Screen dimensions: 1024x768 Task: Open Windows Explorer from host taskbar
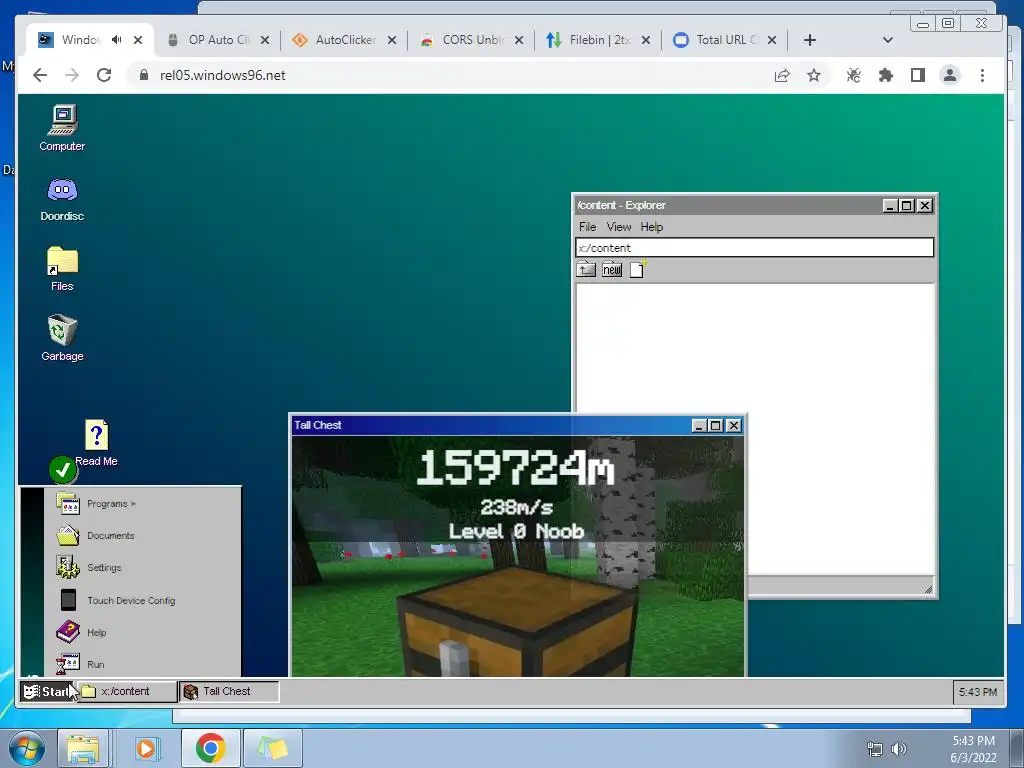[83, 748]
